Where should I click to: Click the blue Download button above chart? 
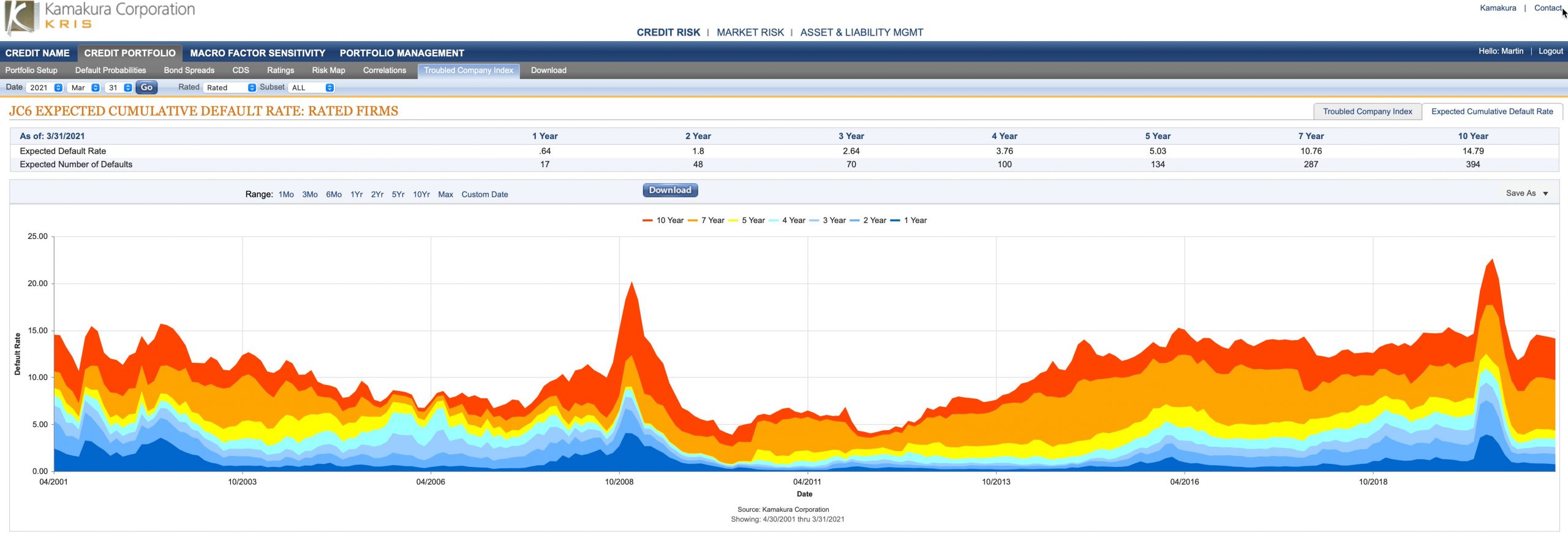[670, 191]
